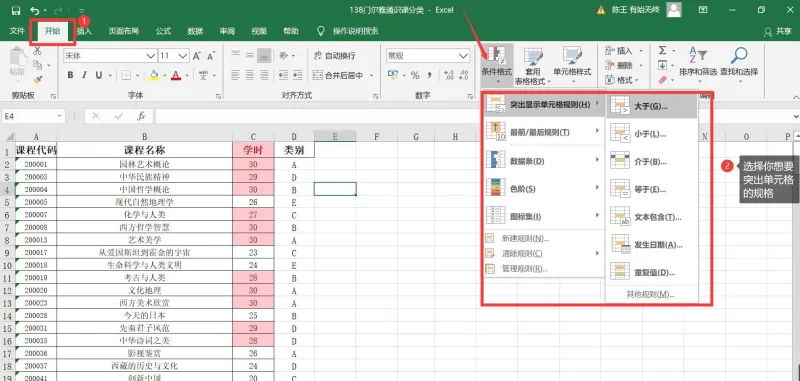
Task: Select Greater Than (大于) rule
Action: [x=651, y=106]
